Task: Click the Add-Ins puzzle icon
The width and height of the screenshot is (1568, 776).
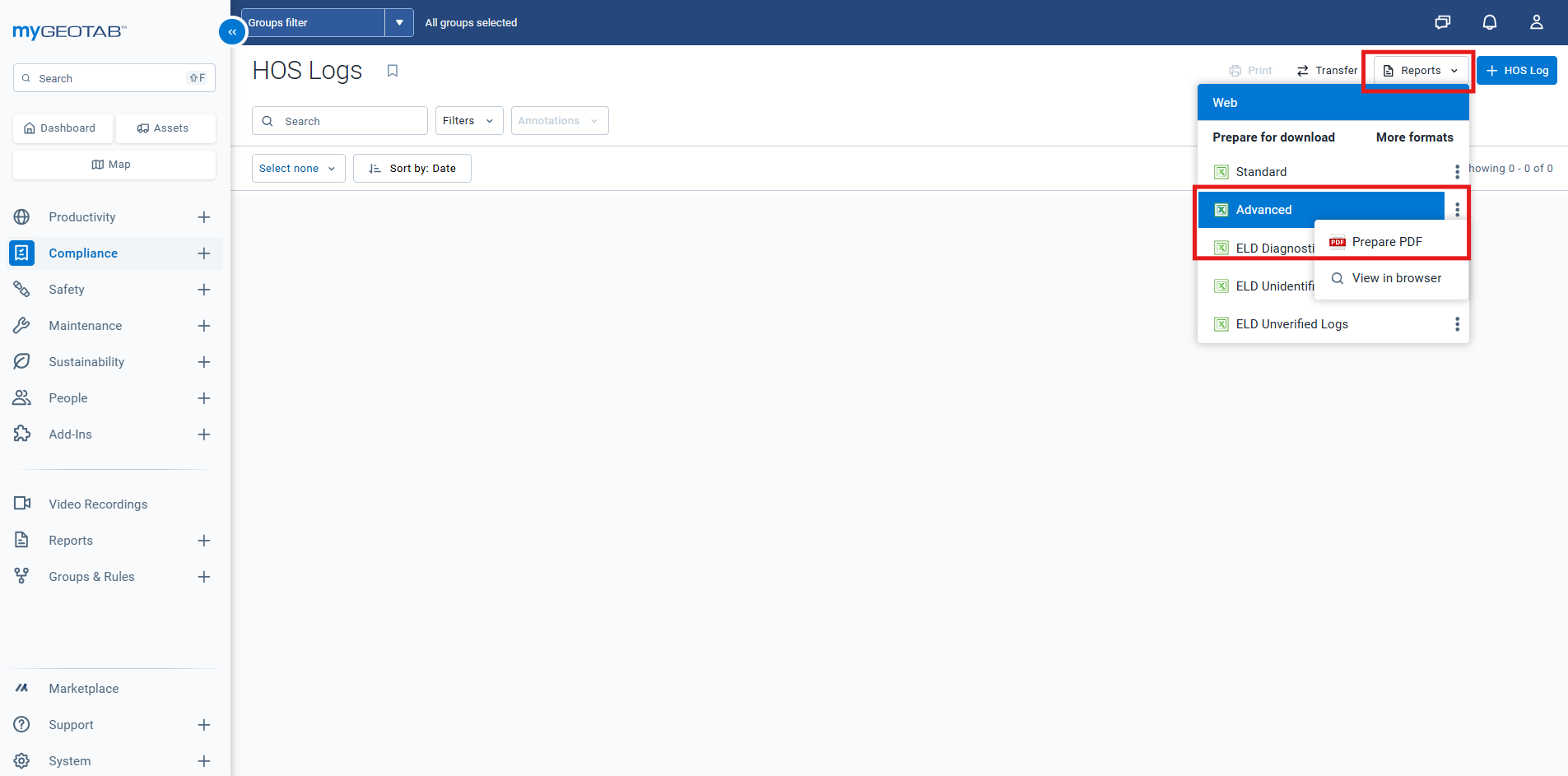Action: coord(22,434)
